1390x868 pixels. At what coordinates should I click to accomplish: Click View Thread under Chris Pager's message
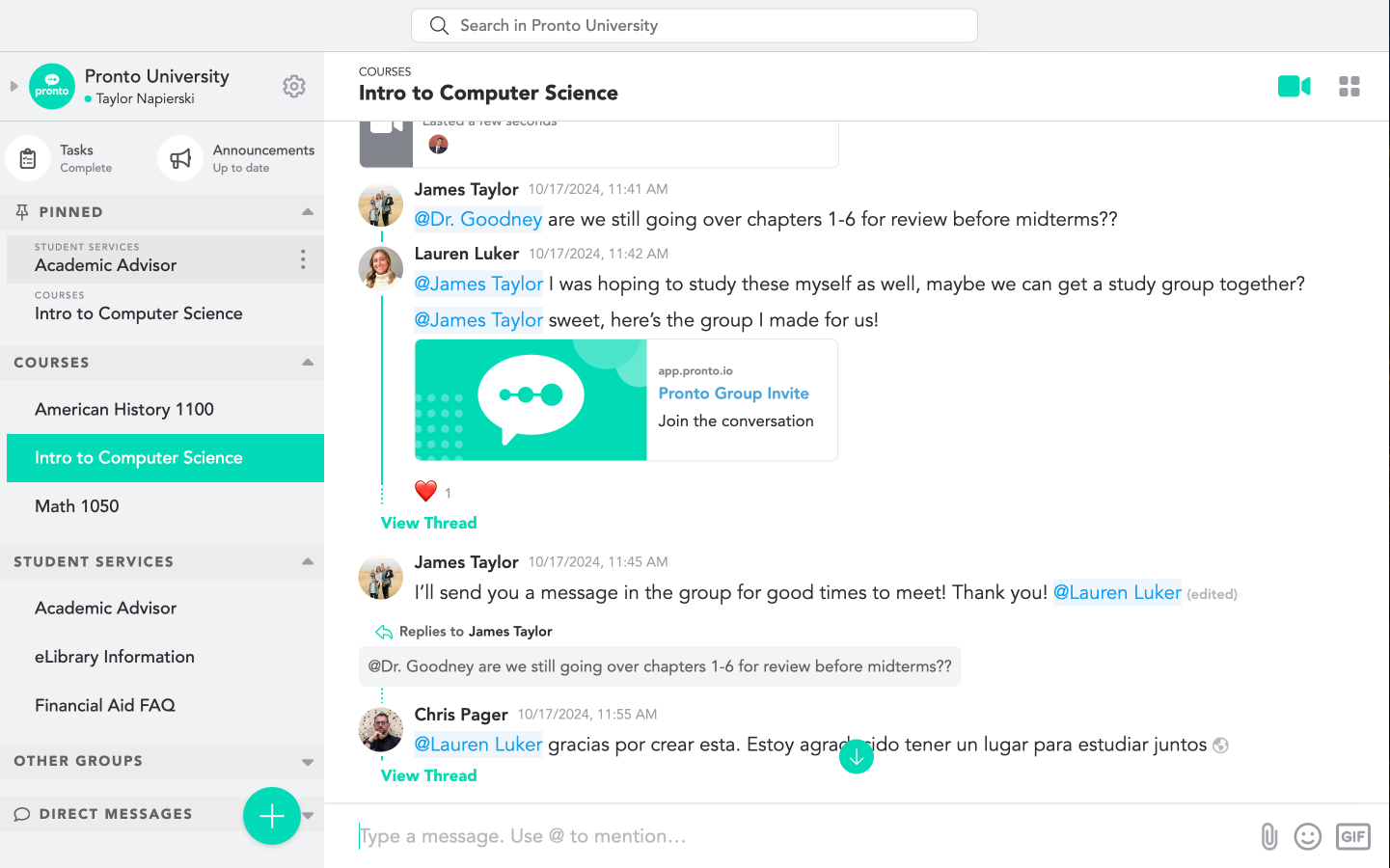pos(429,775)
